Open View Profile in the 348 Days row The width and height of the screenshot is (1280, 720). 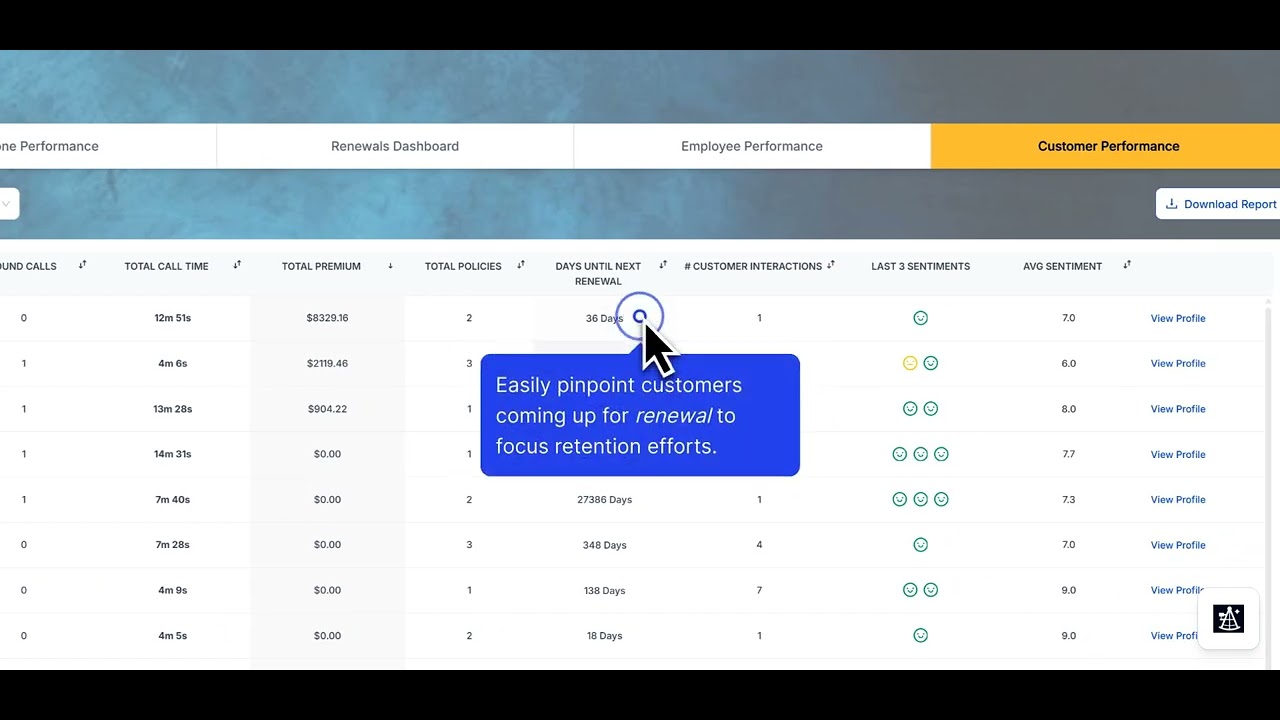(1178, 545)
